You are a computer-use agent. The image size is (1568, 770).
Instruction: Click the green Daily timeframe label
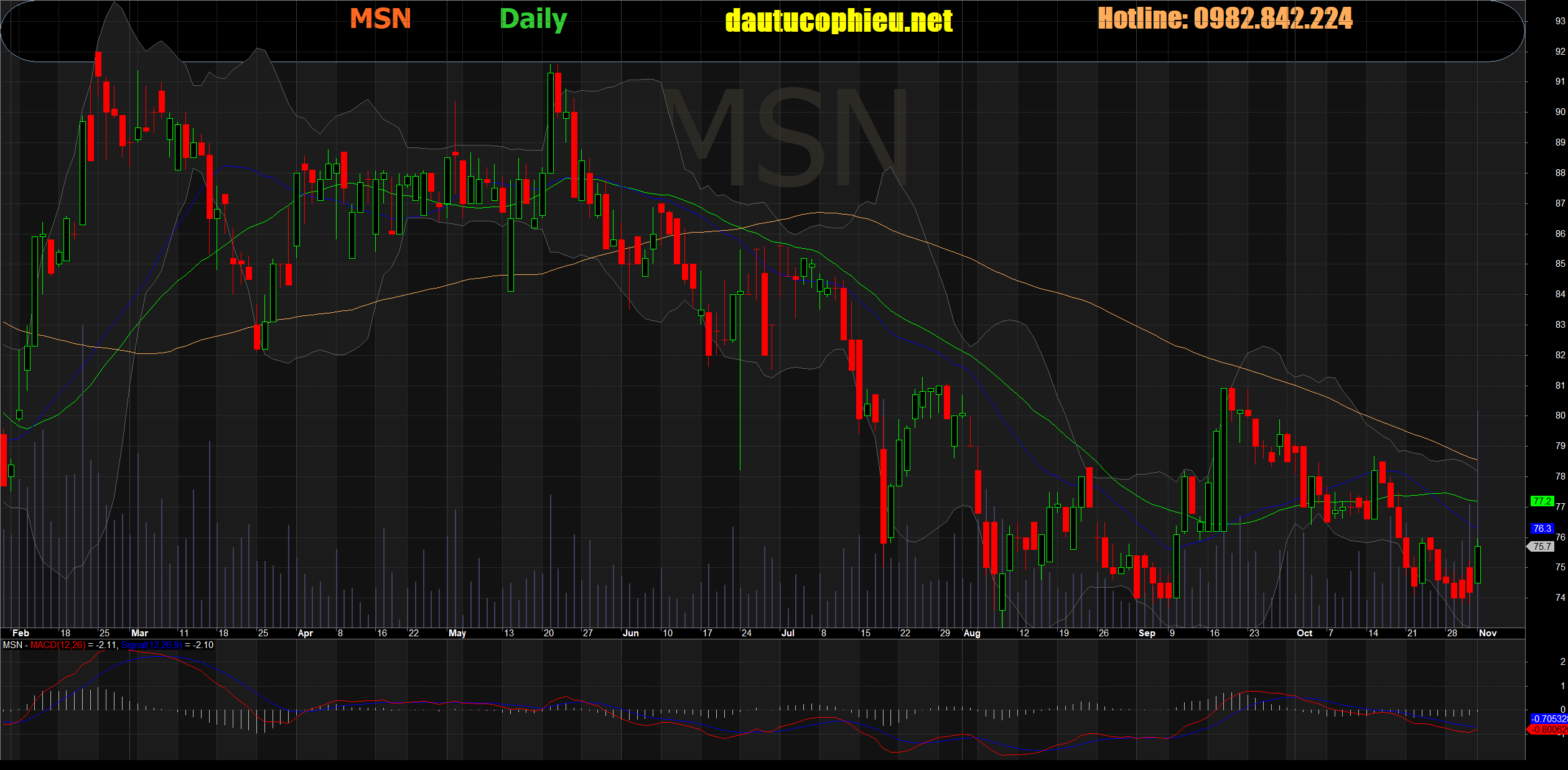[x=533, y=19]
